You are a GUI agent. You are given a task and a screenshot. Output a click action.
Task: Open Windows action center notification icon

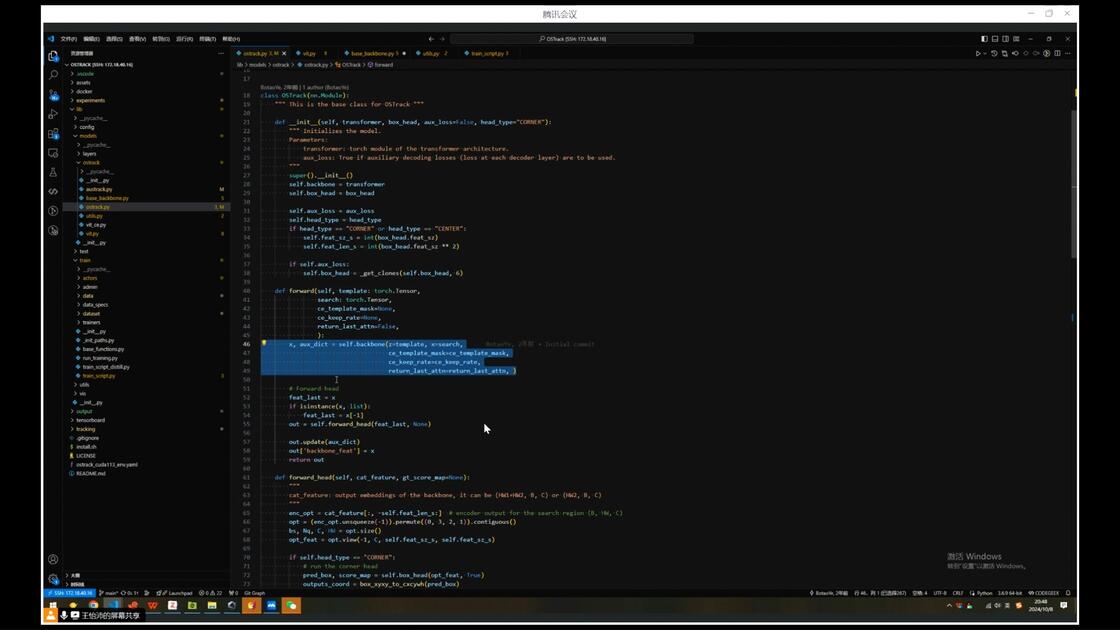click(x=1064, y=605)
